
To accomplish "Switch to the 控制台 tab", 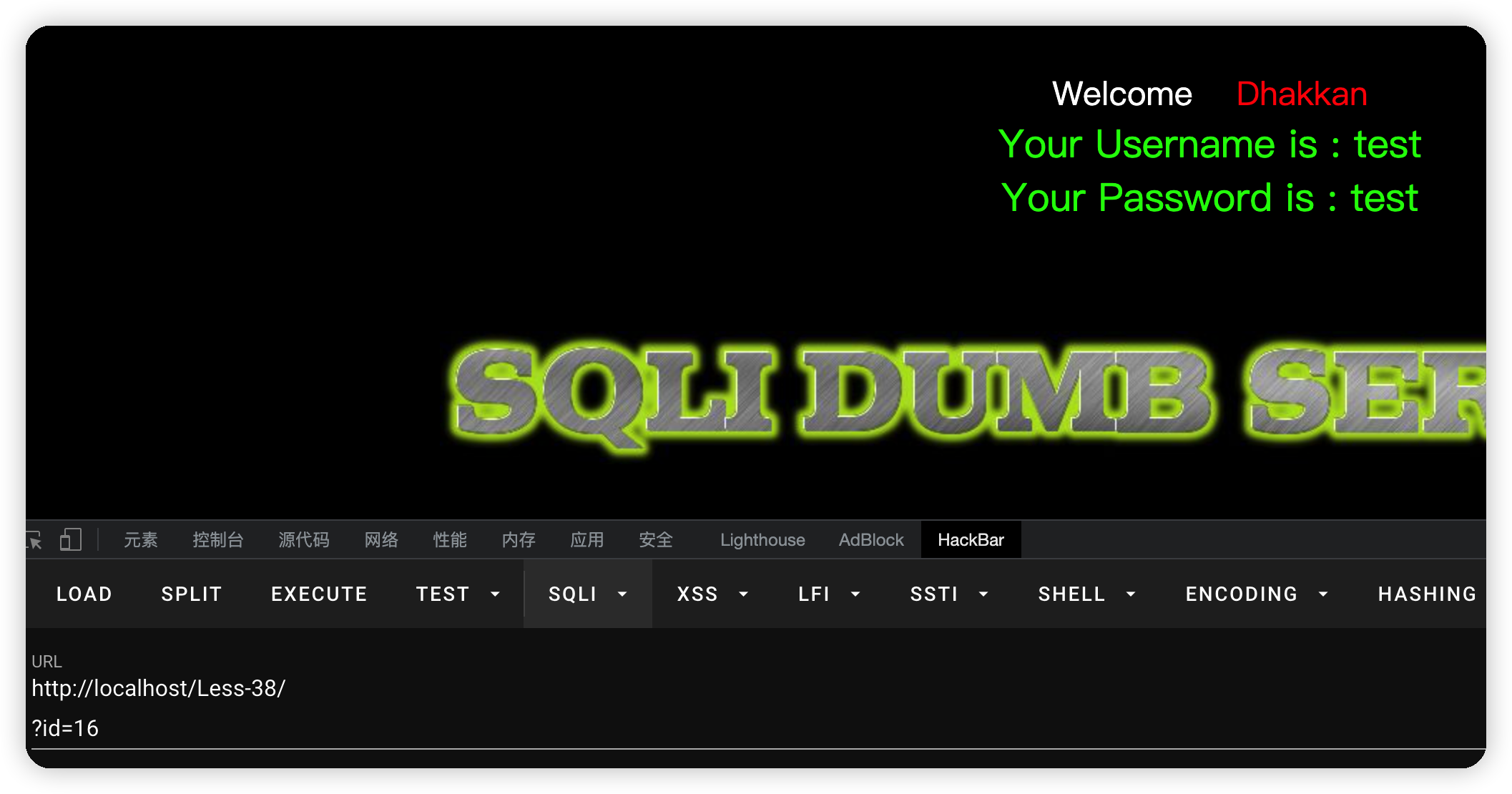I will point(217,540).
